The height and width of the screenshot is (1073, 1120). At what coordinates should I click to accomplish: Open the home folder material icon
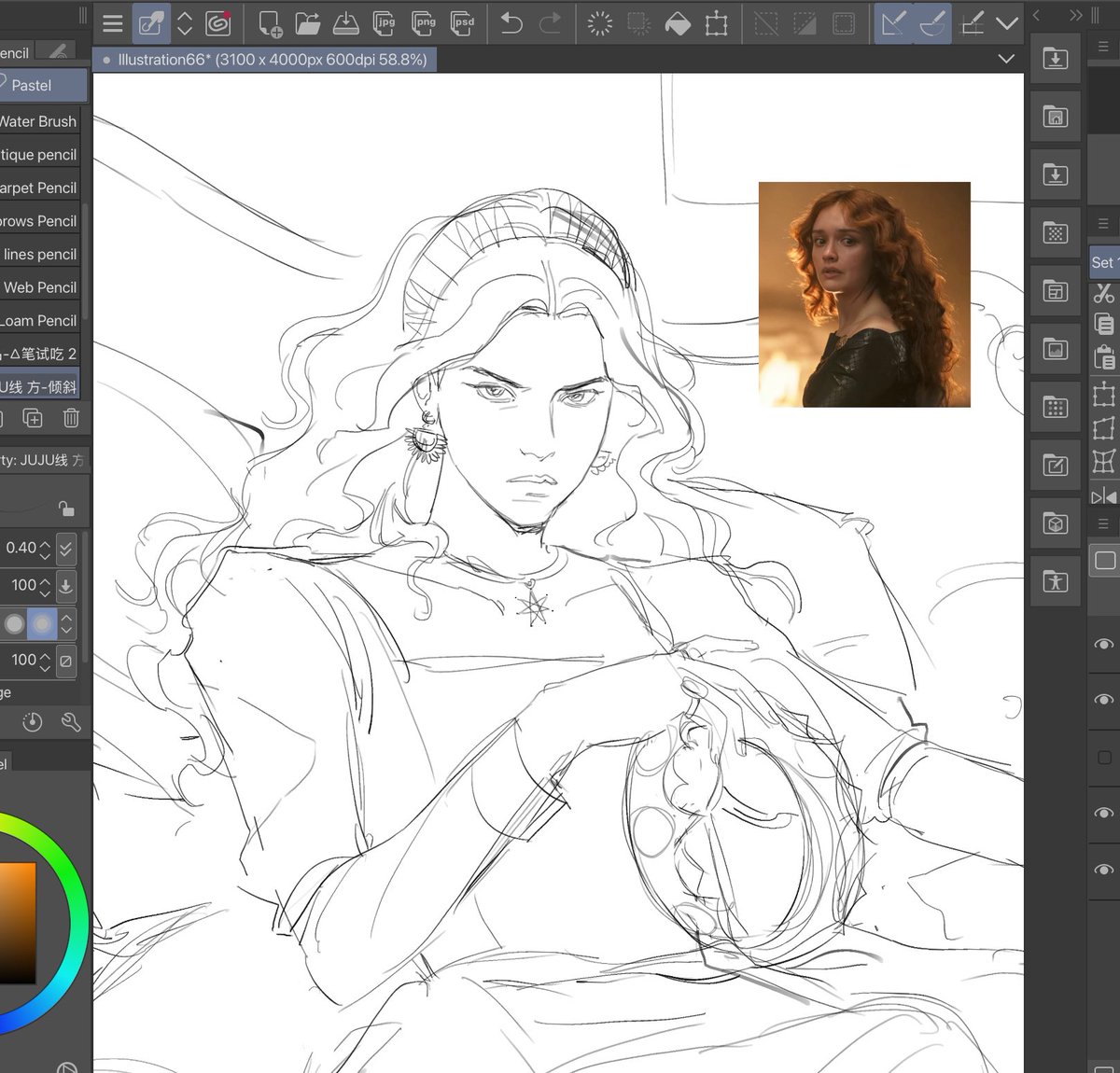click(1056, 117)
